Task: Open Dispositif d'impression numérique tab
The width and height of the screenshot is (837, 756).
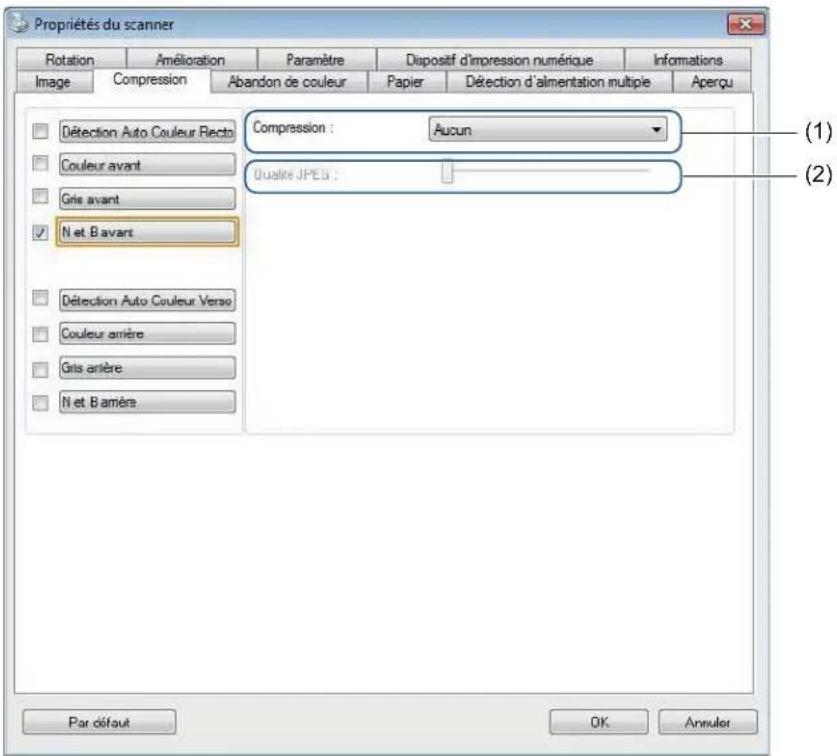Action: (x=500, y=59)
